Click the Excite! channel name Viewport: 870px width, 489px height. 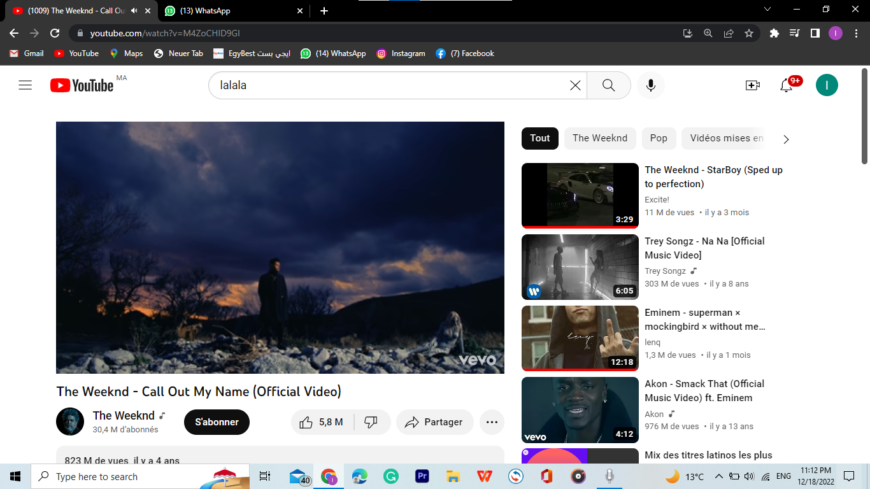tap(656, 199)
